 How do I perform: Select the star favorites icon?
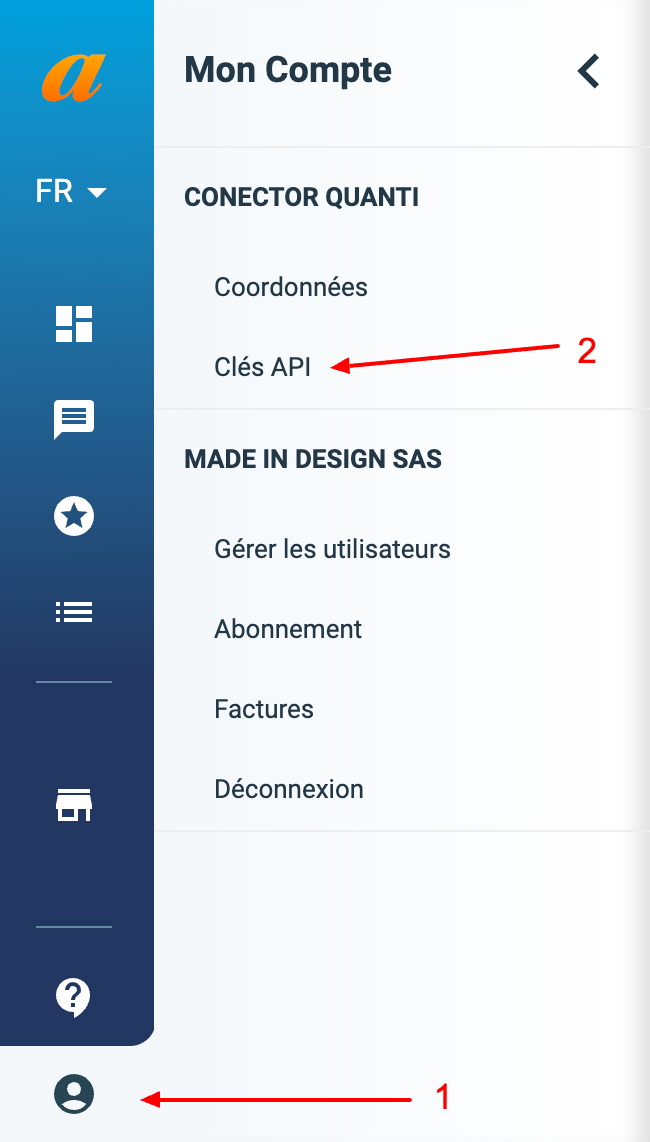tap(73, 516)
